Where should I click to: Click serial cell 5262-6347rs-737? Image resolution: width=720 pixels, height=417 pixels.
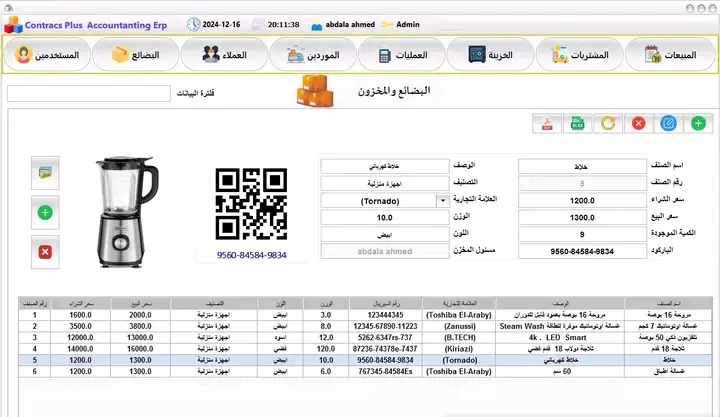click(x=386, y=338)
